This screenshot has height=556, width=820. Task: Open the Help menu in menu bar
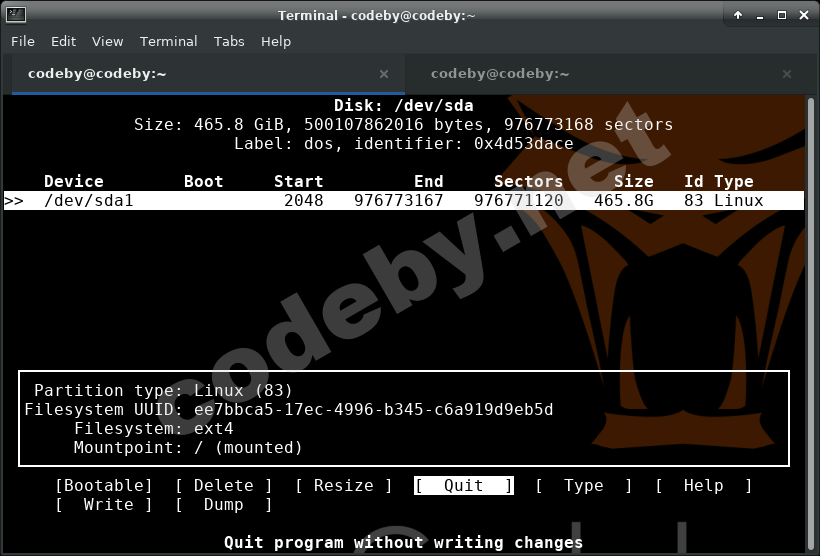point(276,41)
